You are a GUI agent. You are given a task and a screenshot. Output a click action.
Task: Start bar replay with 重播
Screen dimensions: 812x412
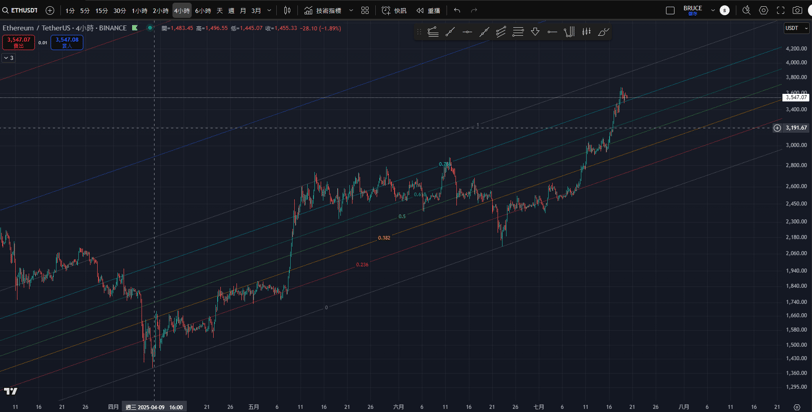point(428,10)
